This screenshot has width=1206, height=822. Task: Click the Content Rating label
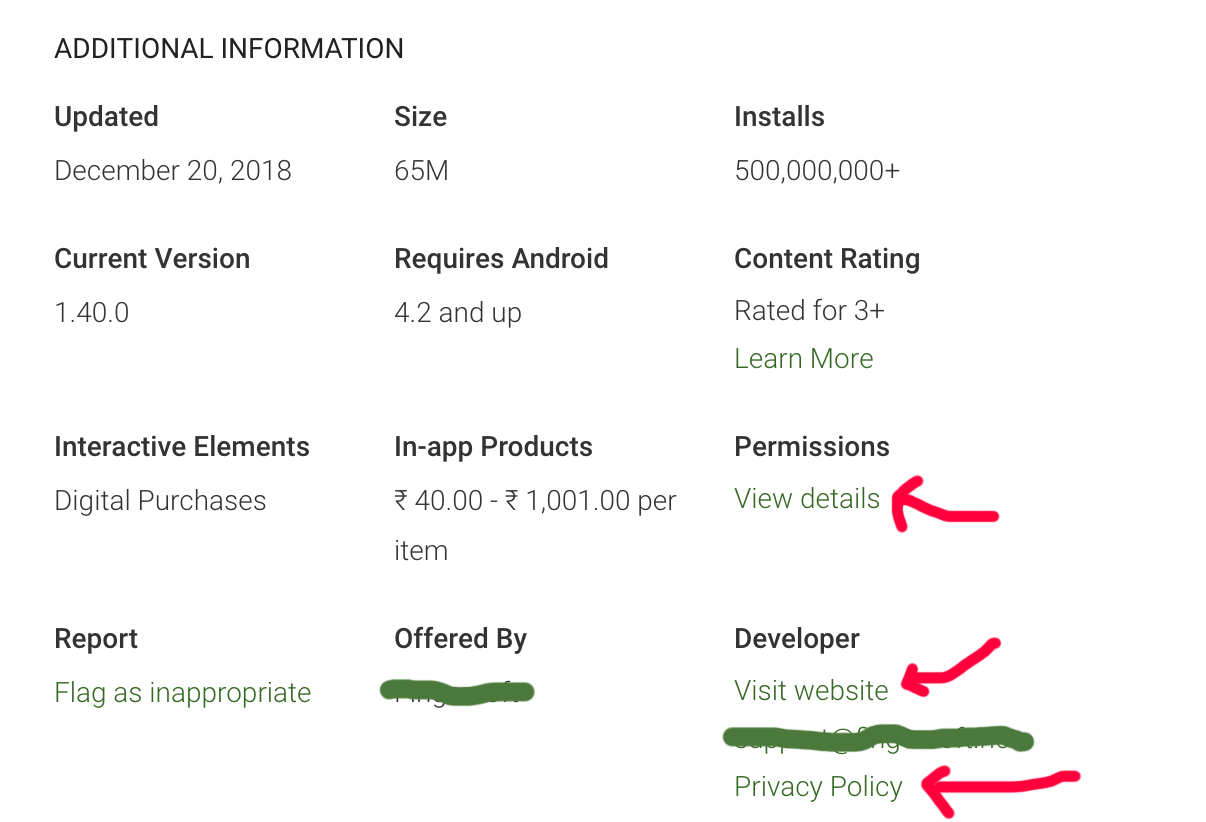click(826, 258)
